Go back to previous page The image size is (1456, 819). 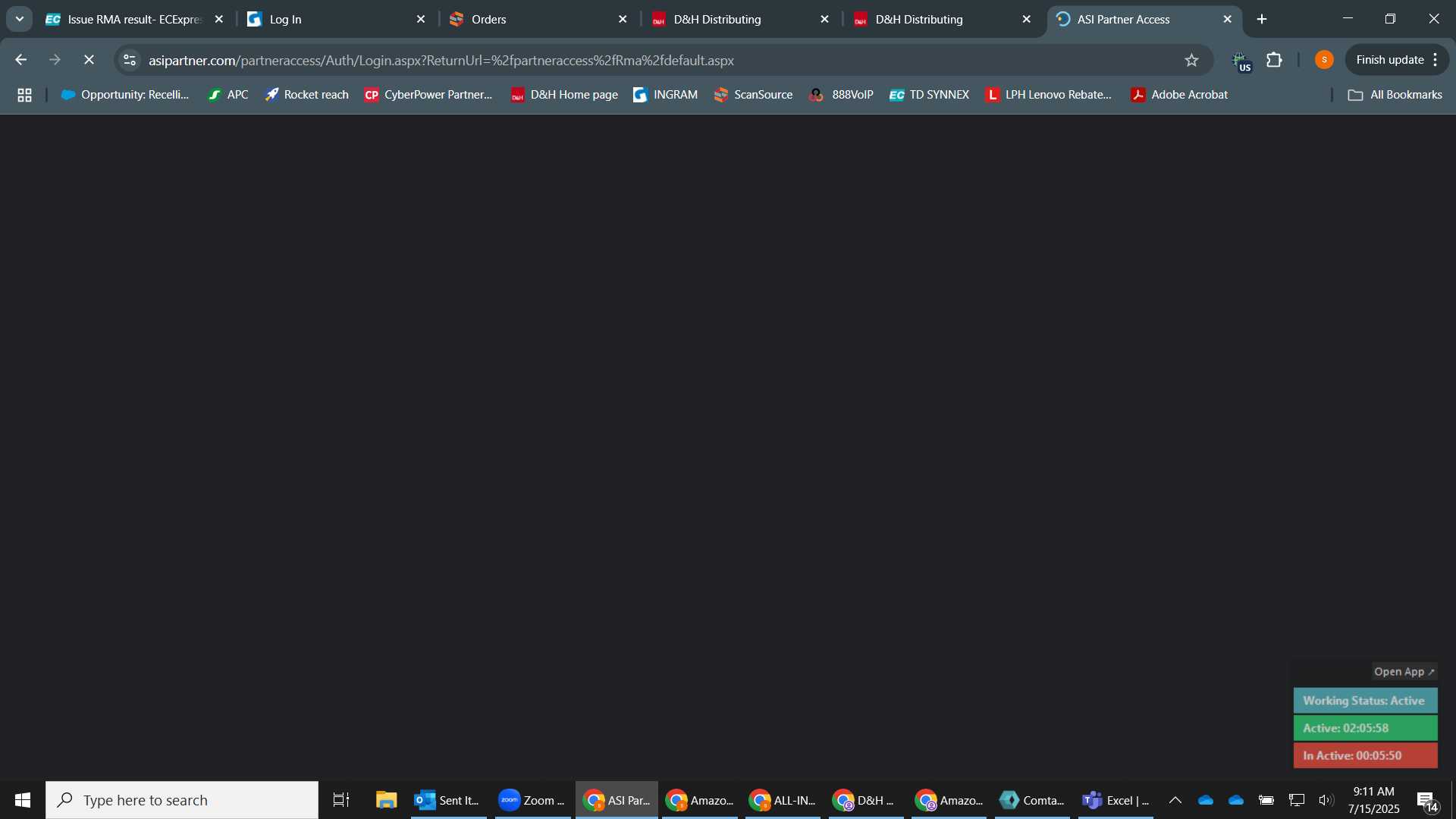tap(20, 60)
